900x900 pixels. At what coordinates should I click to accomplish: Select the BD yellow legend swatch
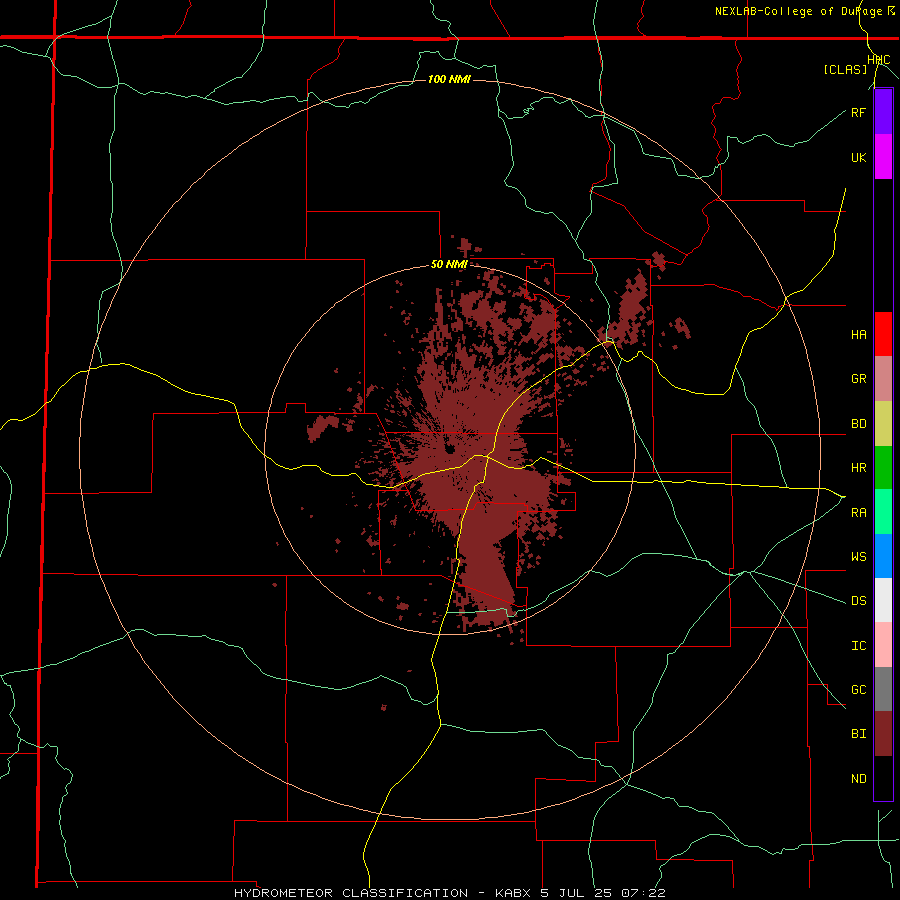(x=883, y=424)
